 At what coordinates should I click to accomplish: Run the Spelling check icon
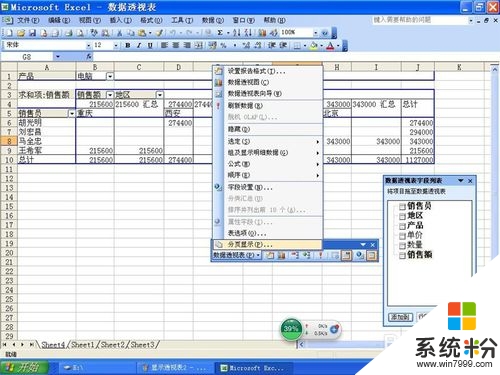point(94,33)
